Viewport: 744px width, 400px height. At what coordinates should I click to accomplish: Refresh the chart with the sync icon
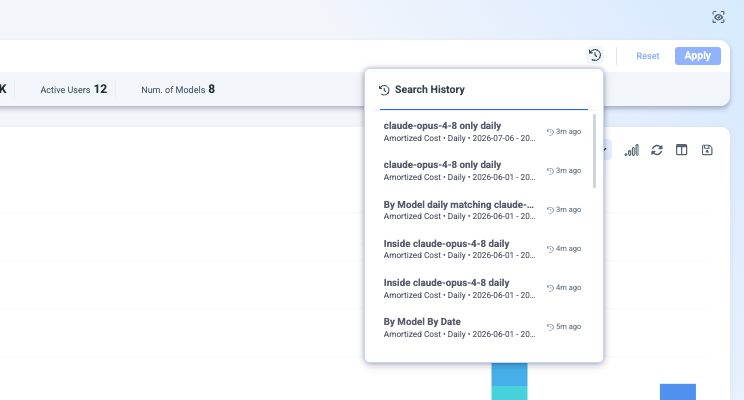(657, 150)
